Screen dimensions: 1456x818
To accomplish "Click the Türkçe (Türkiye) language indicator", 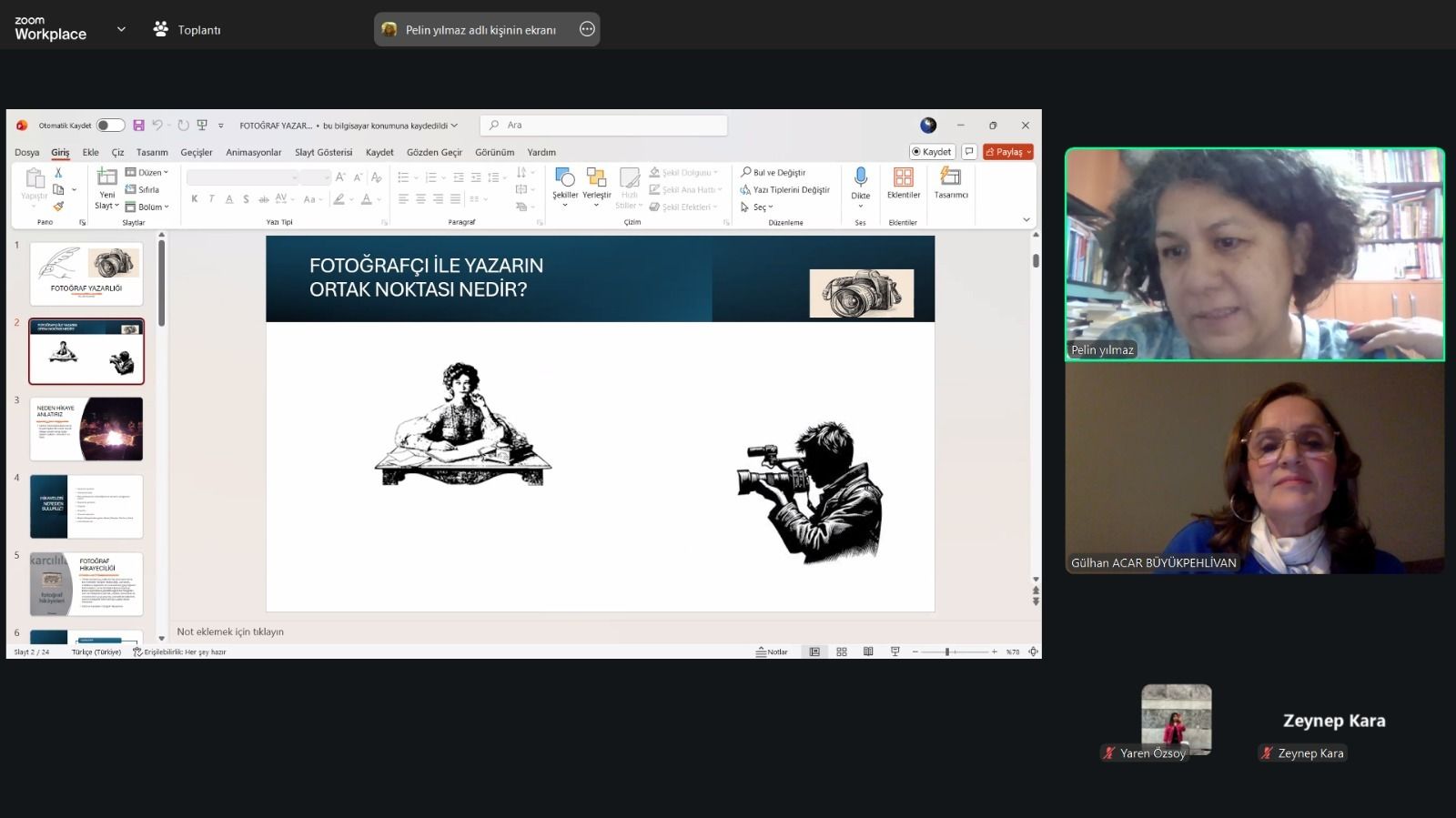I will pyautogui.click(x=96, y=651).
